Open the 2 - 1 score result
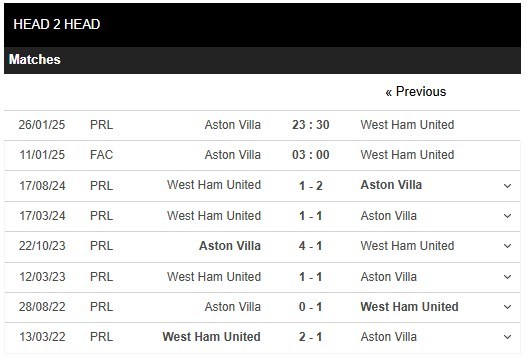The image size is (527, 362). pos(311,336)
